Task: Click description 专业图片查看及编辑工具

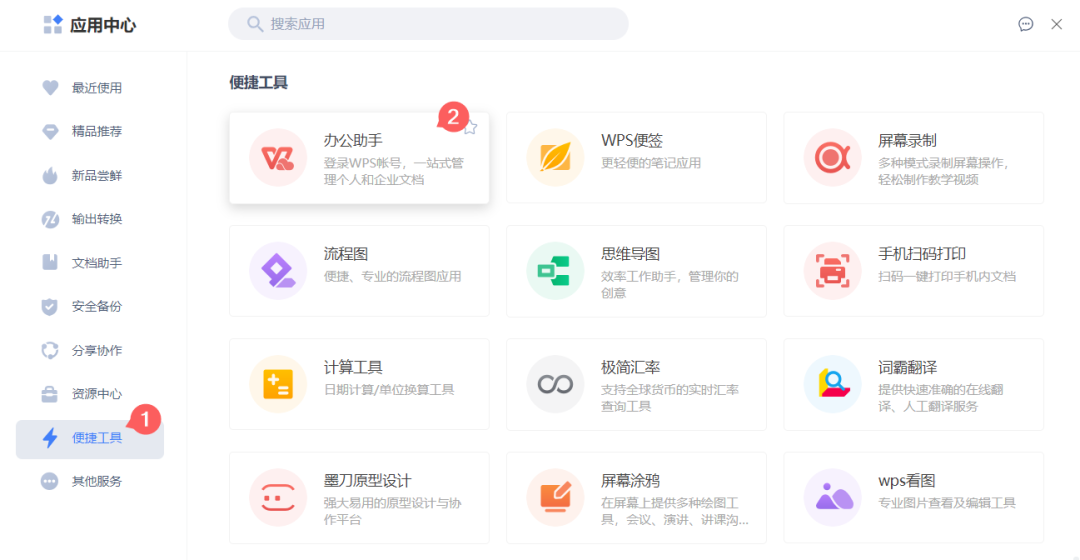Action: [x=946, y=504]
